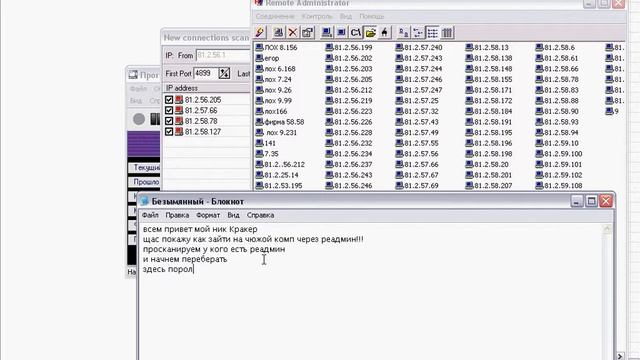Select Full Control mode monitor icon
This screenshot has height=360, width=640.
coord(327,32)
